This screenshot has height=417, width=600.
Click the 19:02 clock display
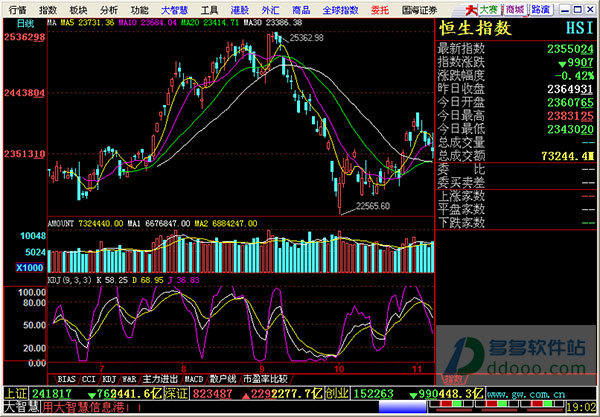[x=582, y=407]
